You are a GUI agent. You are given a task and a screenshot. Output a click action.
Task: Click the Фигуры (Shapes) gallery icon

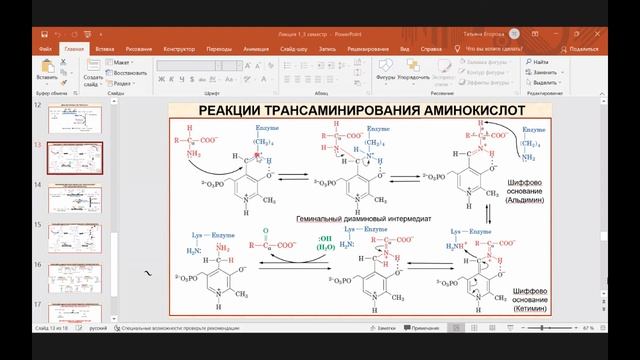coord(385,65)
